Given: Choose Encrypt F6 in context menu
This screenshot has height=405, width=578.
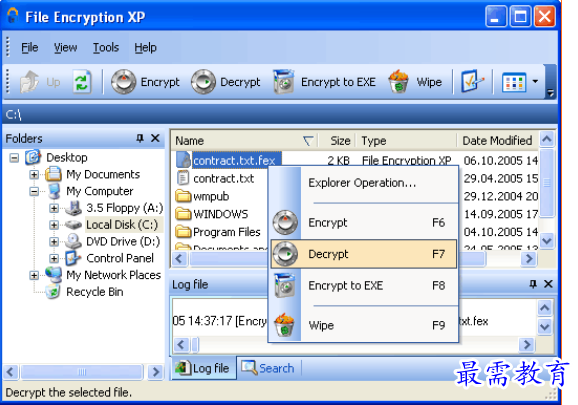Looking at the screenshot, I should point(363,223).
